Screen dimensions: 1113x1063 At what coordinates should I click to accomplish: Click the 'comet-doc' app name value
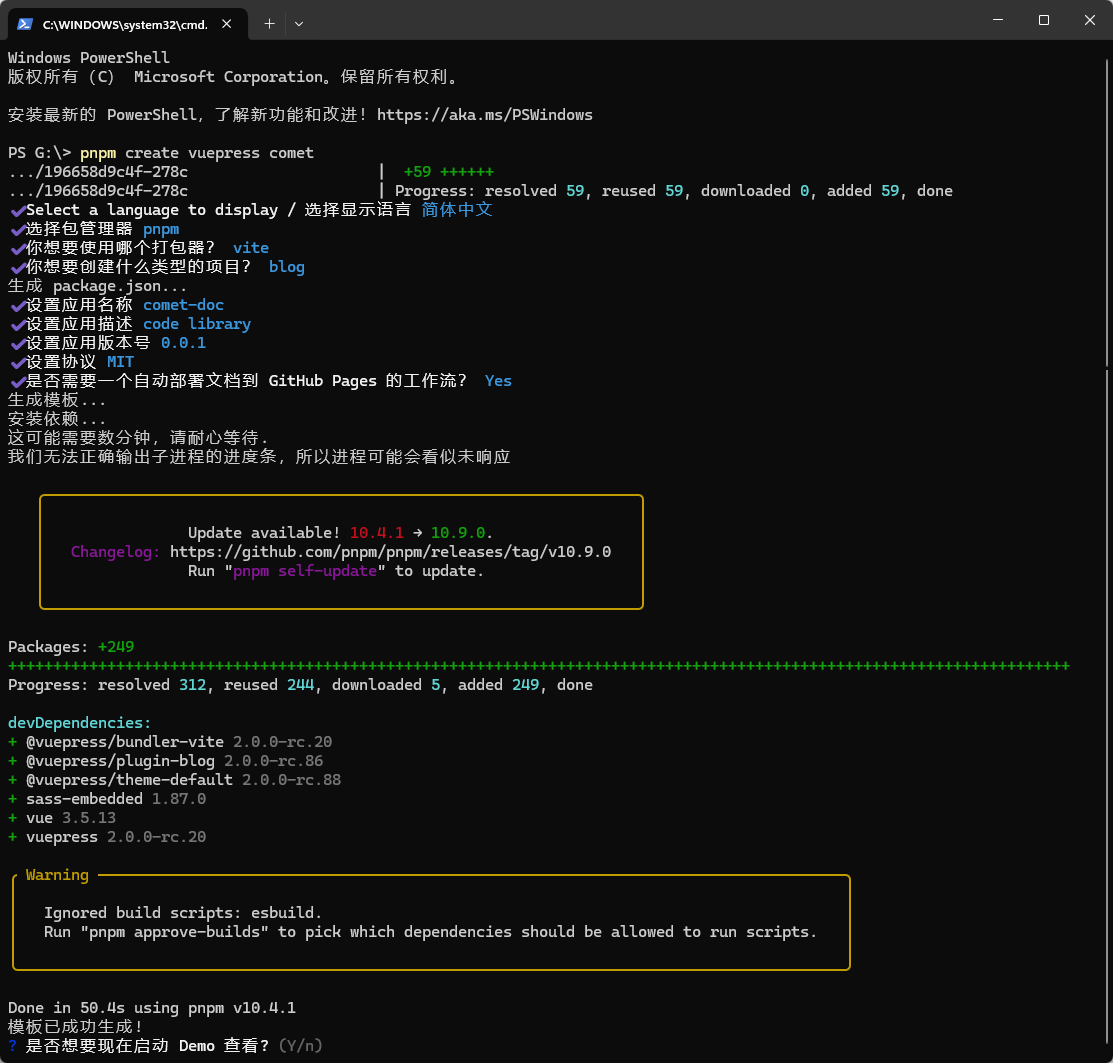pyautogui.click(x=183, y=305)
